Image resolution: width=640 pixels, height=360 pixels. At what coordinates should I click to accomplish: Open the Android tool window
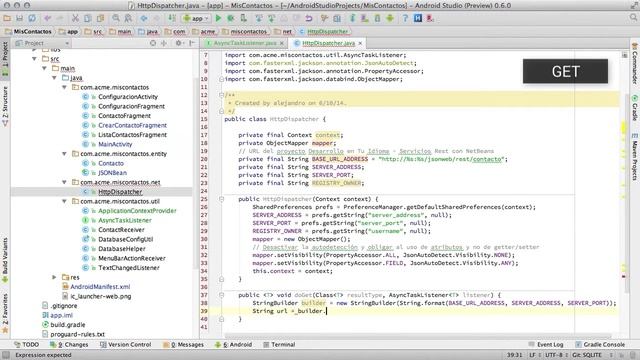point(233,344)
